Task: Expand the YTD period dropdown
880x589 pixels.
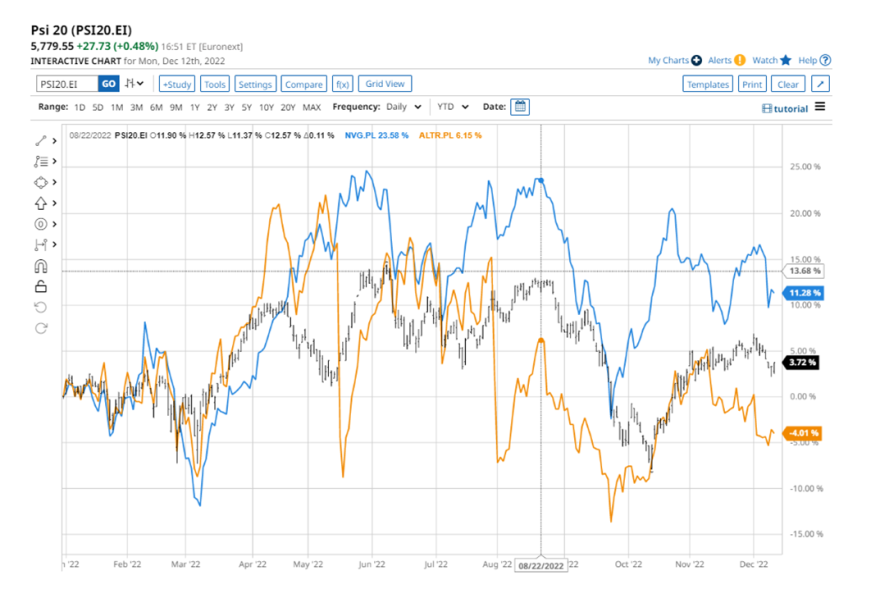Action: pos(452,107)
